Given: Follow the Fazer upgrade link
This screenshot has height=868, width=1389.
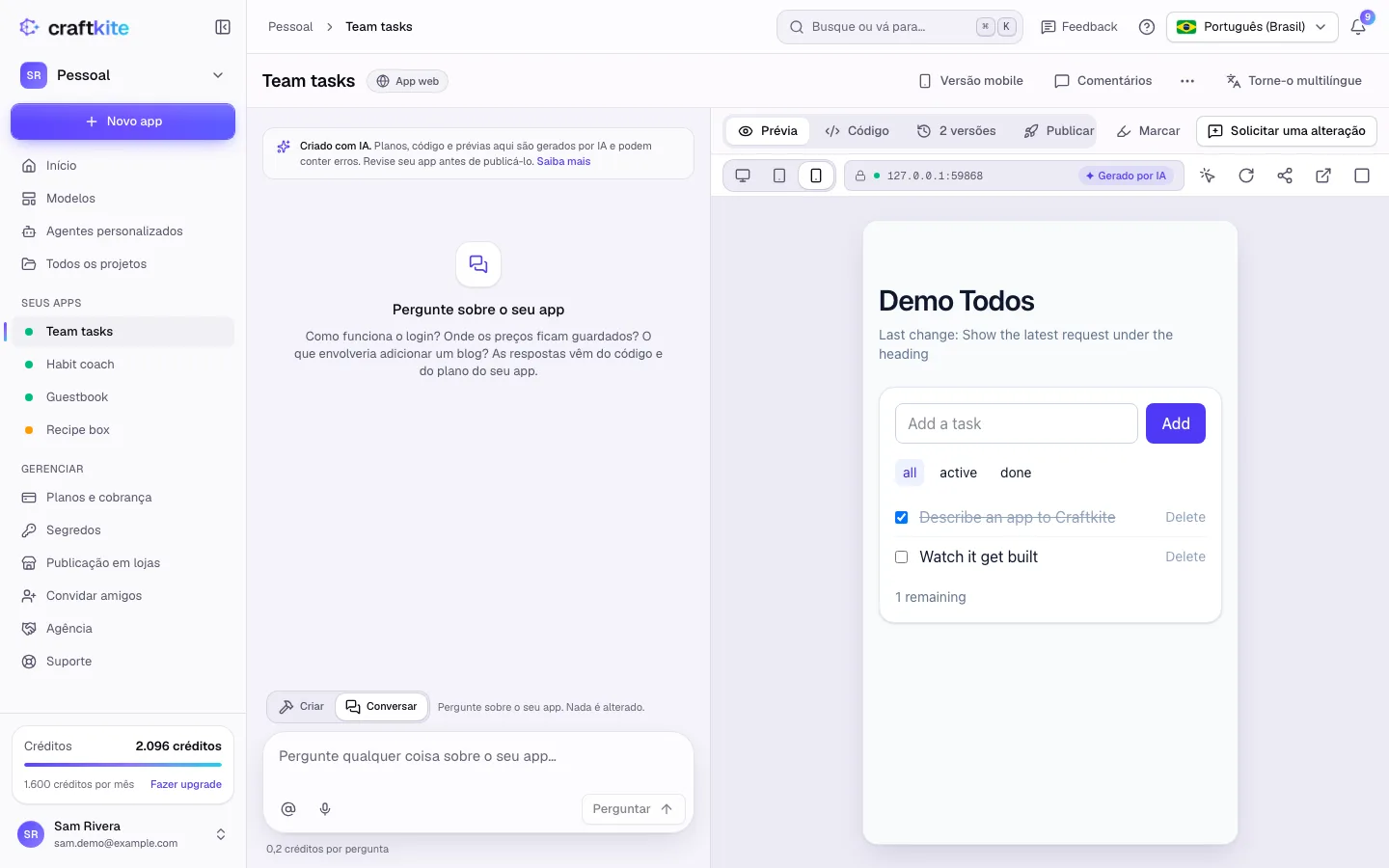Looking at the screenshot, I should 186,784.
